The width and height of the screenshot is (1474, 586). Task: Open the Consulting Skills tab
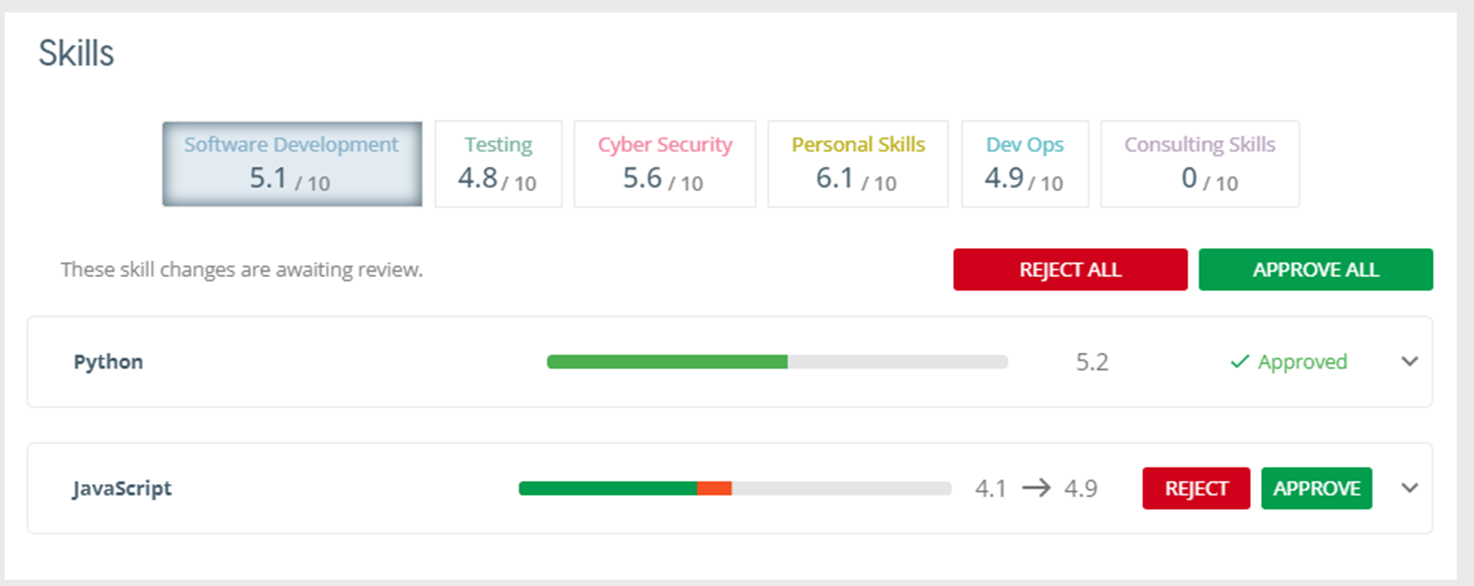pos(1199,164)
